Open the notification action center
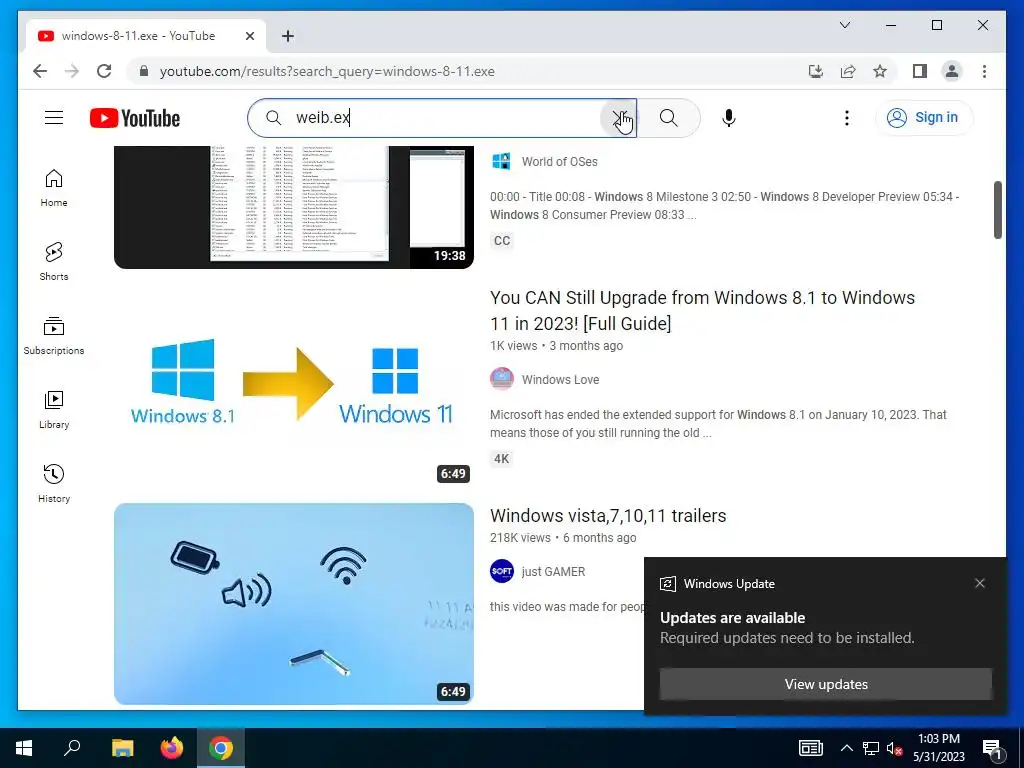Screen dimensions: 1024x768 click(992, 748)
